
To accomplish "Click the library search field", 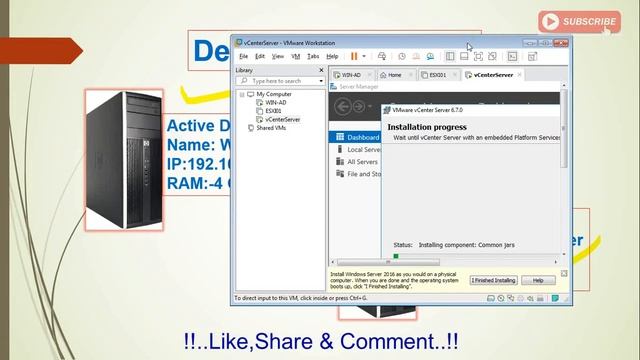I will [x=280, y=81].
